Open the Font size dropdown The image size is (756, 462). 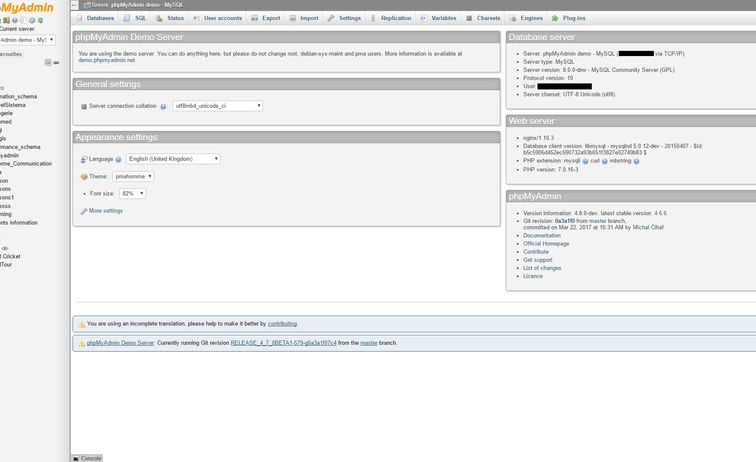133,193
